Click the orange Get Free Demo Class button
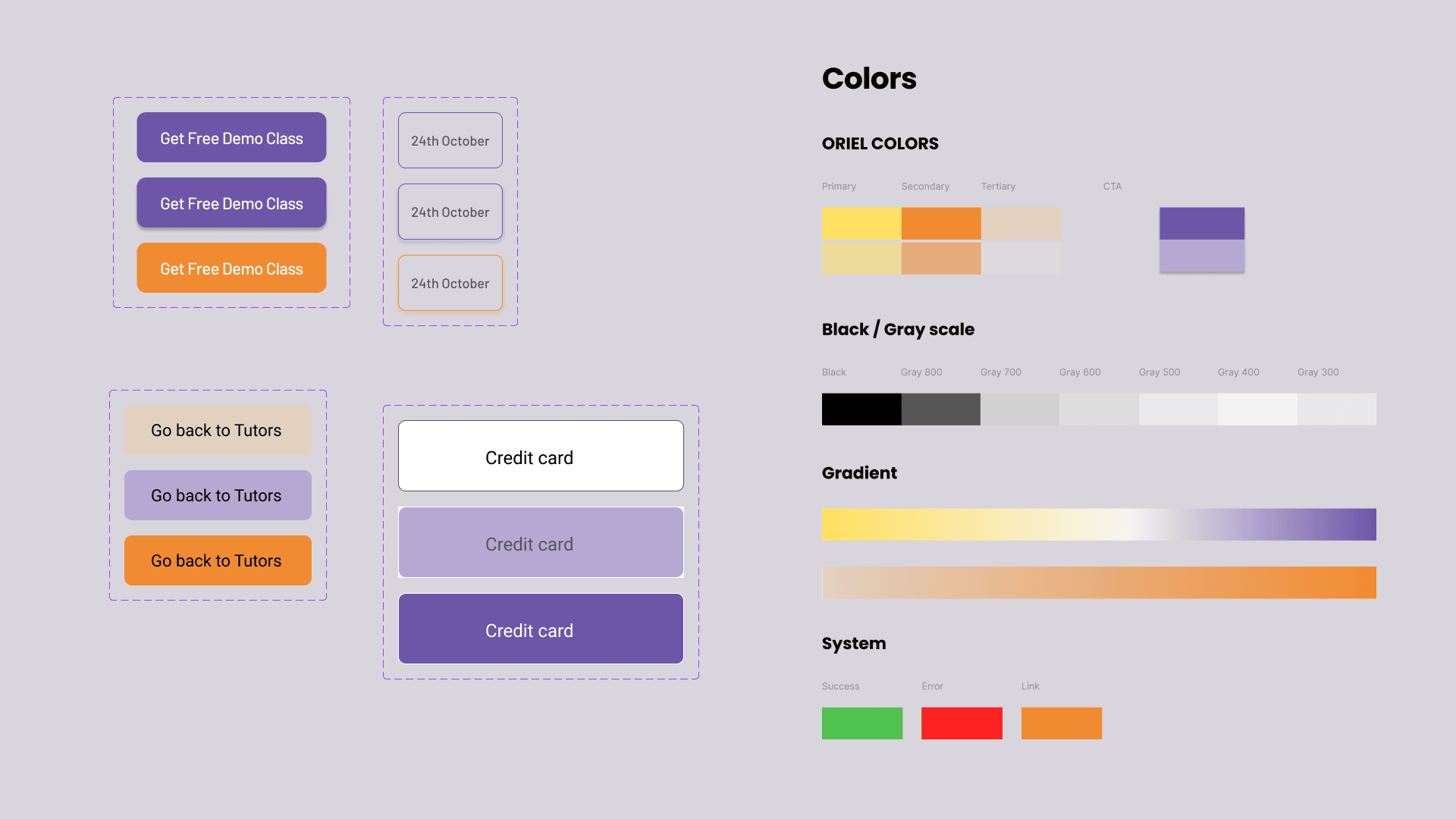This screenshot has height=819, width=1456. [x=231, y=268]
